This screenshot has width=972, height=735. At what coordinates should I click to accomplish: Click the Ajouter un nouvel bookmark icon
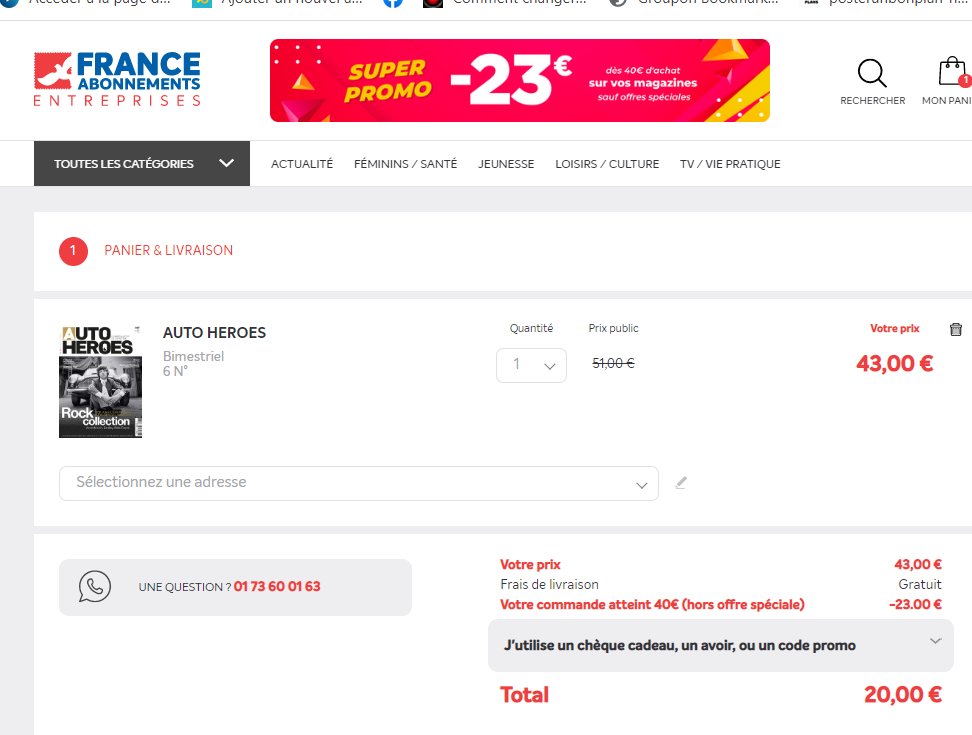[x=202, y=3]
